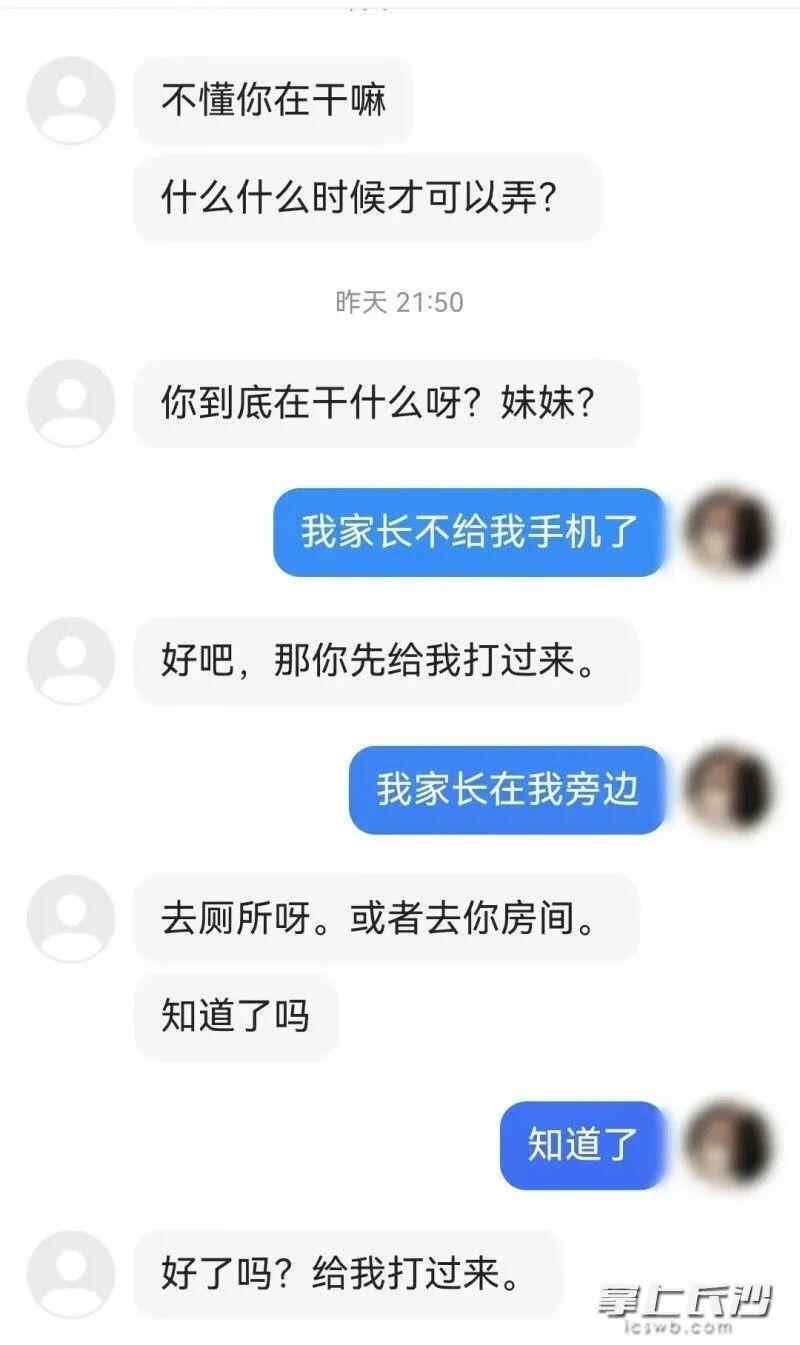
Task: Tap blurred avatar beside "知道了" reply
Action: point(729,1145)
